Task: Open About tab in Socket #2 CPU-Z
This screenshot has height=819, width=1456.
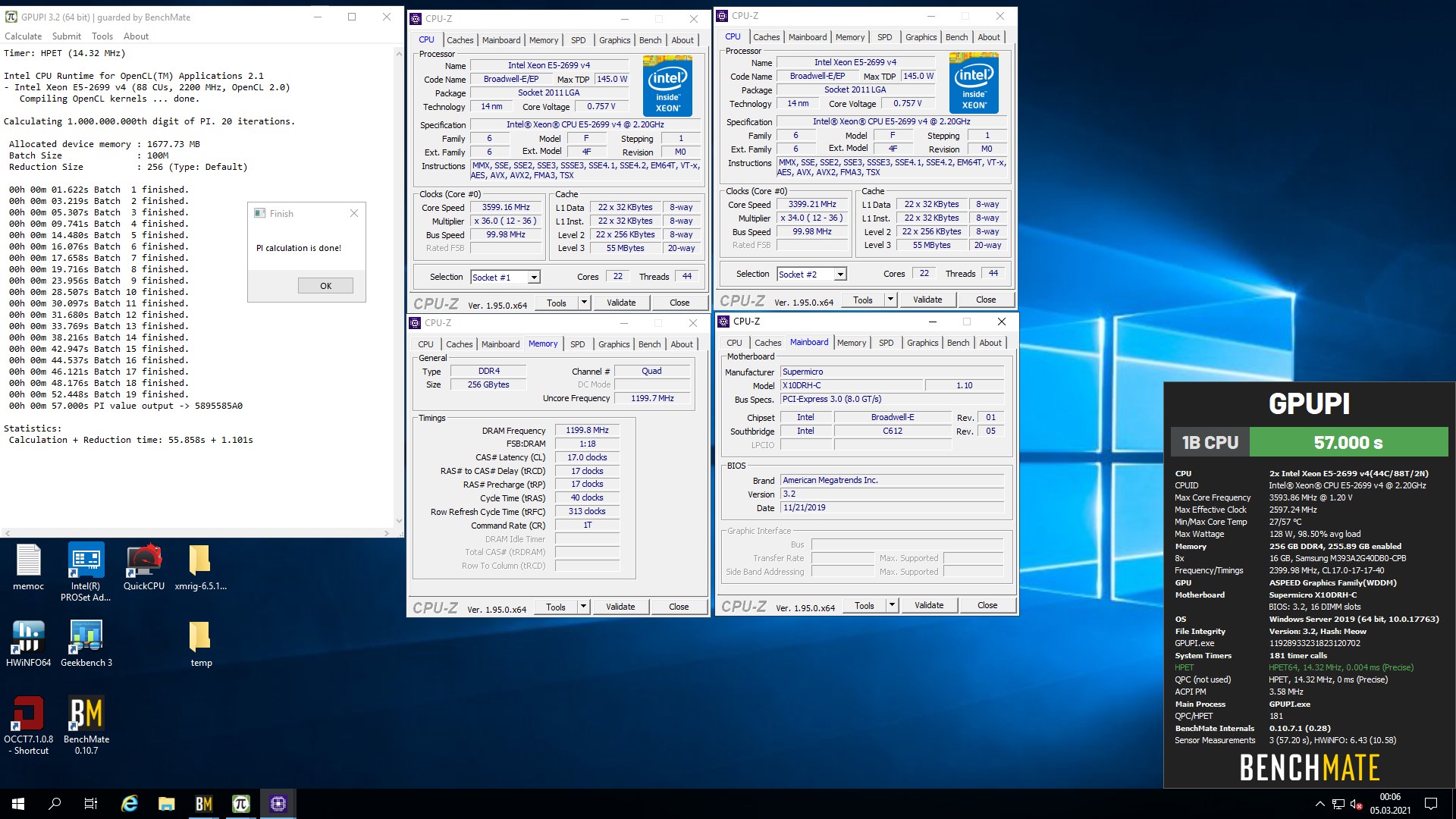Action: coord(989,37)
